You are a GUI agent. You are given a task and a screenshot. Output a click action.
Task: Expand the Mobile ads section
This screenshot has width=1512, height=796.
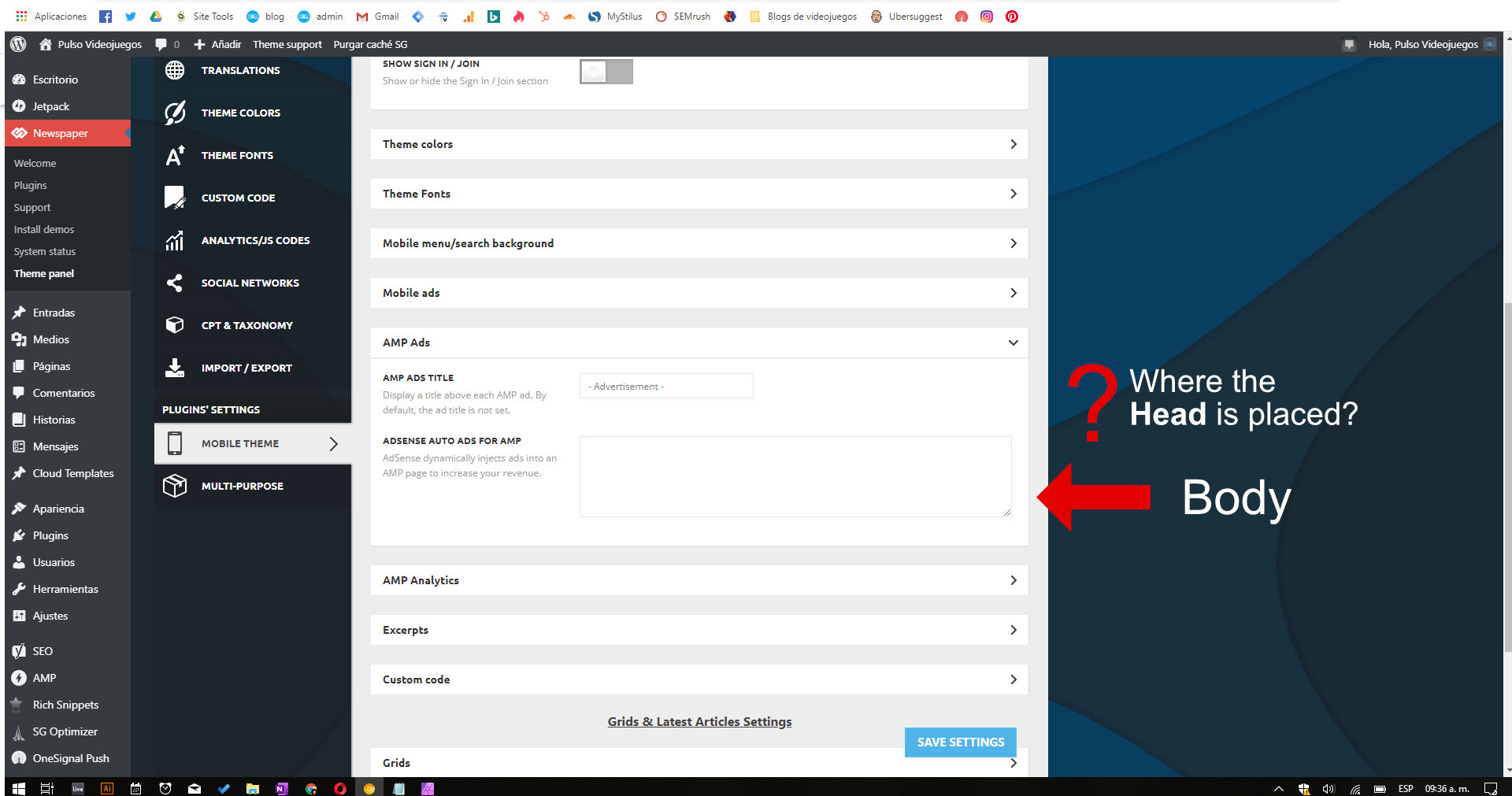point(699,293)
